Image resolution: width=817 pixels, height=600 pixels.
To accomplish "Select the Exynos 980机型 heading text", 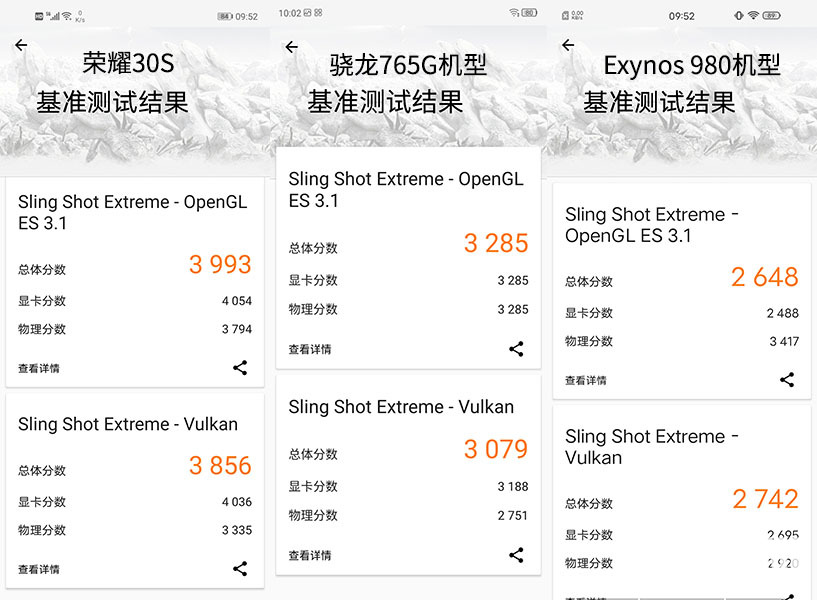I will 692,66.
